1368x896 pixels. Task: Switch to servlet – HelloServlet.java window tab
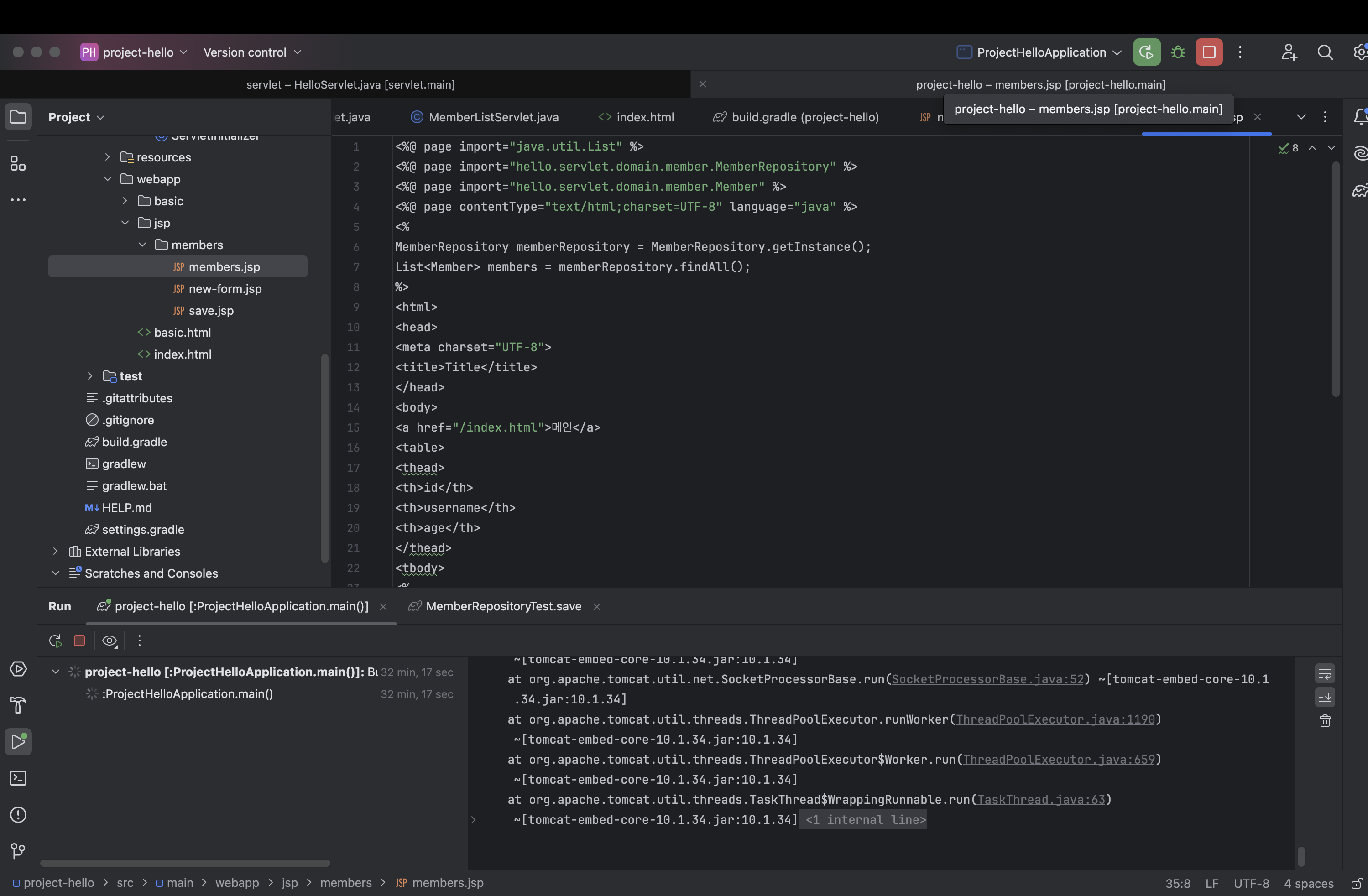tap(350, 84)
